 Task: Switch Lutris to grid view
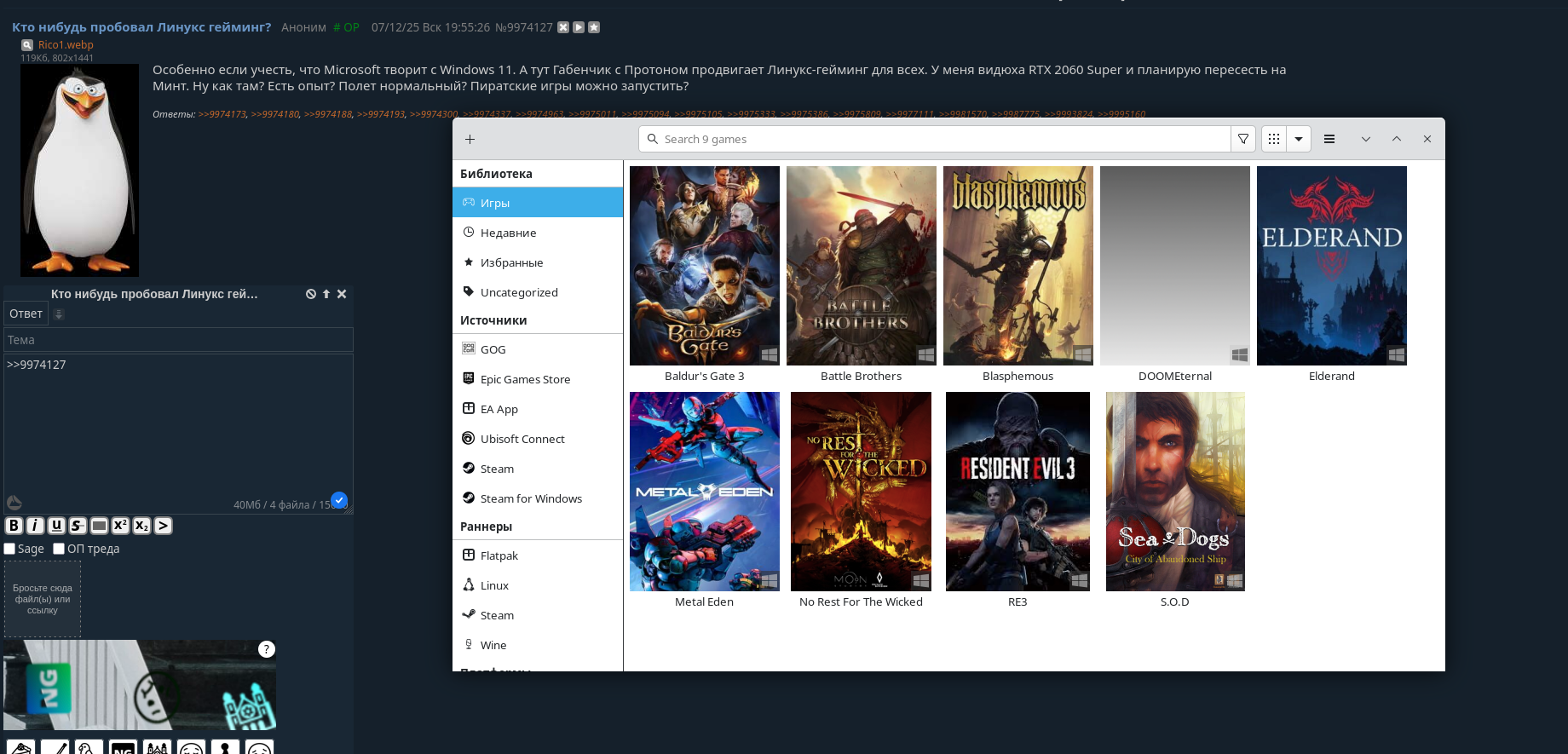pos(1274,139)
